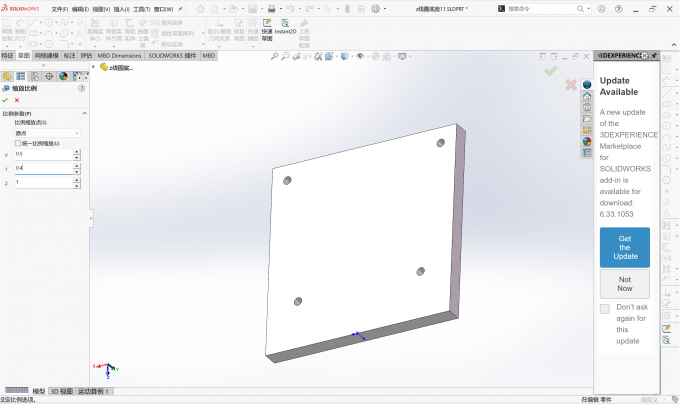Open File Explorer folder task pane tab
The image size is (680, 404).
point(587,118)
